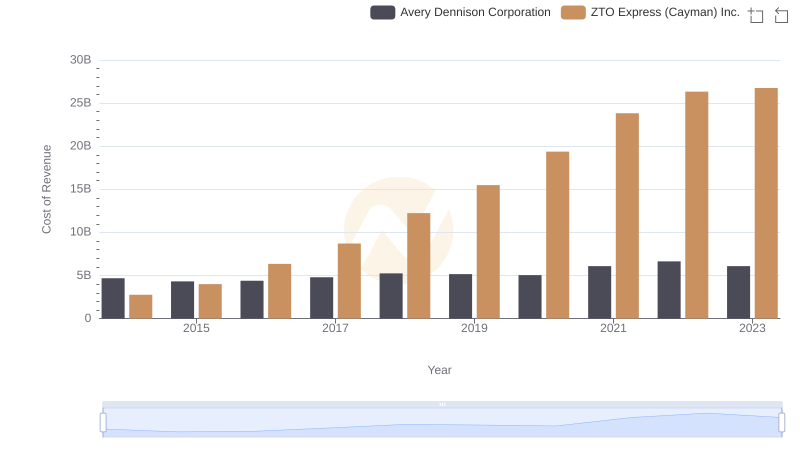Click the 30B y-axis label

tap(81, 60)
